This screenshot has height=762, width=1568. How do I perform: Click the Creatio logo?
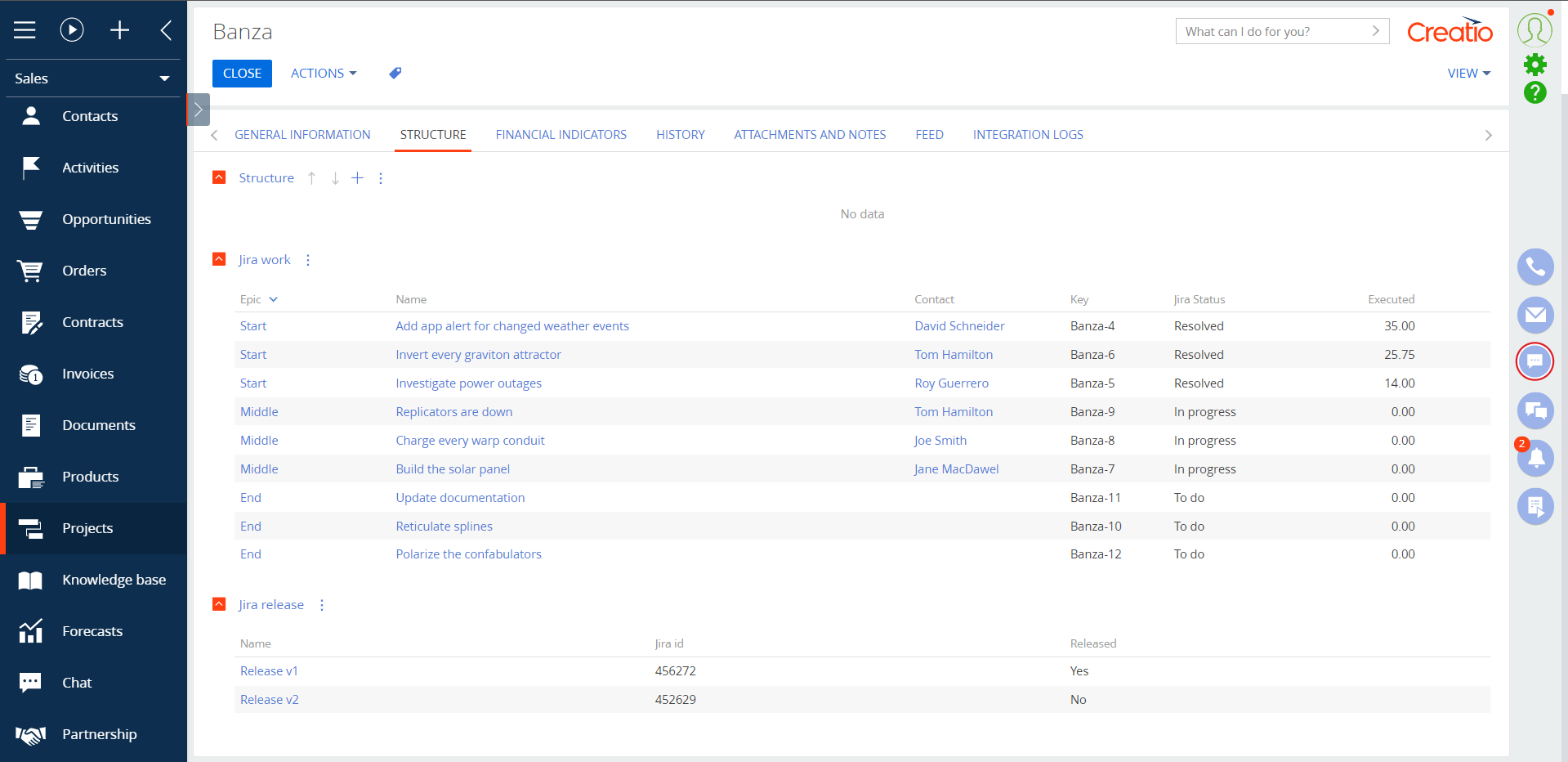point(1450,31)
